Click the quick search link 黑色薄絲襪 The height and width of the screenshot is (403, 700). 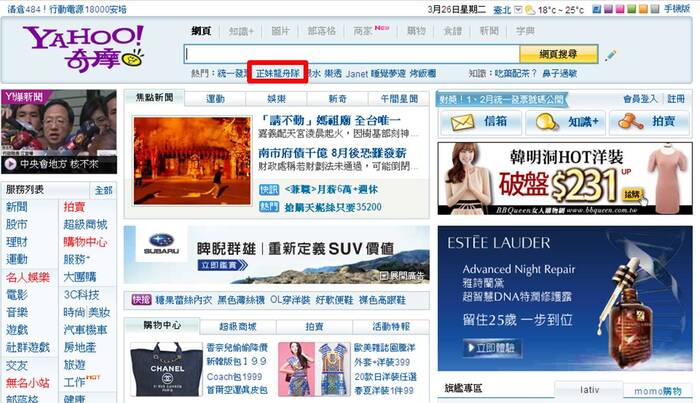tap(241, 300)
